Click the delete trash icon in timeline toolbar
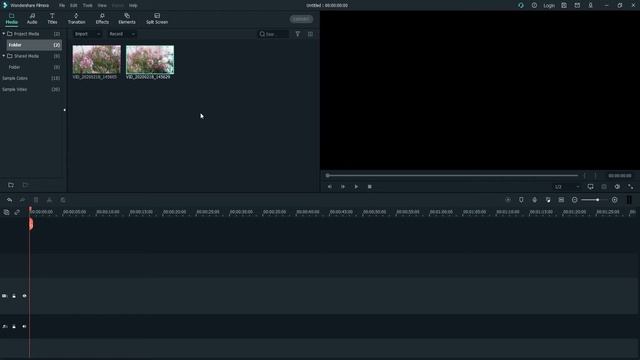 pos(36,200)
